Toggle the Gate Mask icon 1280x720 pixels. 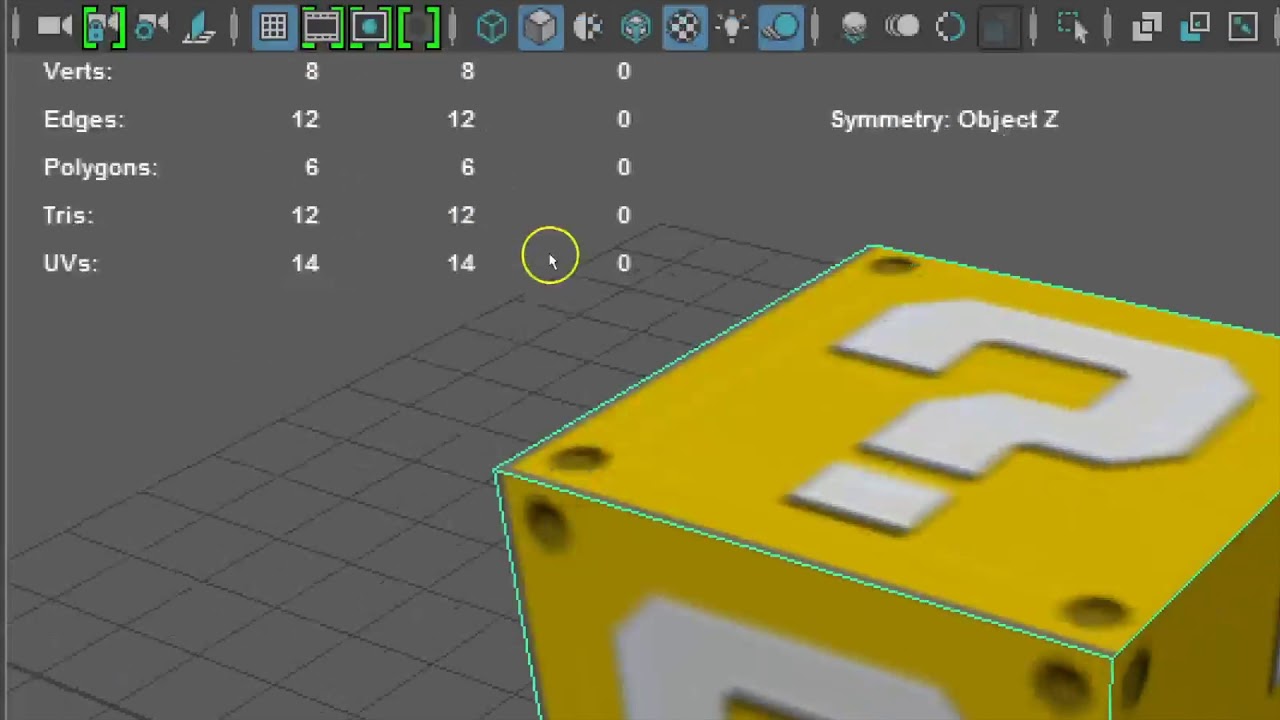pyautogui.click(x=419, y=27)
